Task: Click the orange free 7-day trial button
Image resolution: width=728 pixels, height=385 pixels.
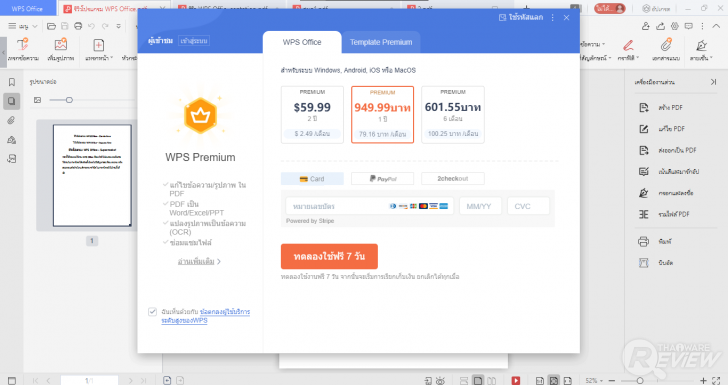Action: click(x=329, y=256)
